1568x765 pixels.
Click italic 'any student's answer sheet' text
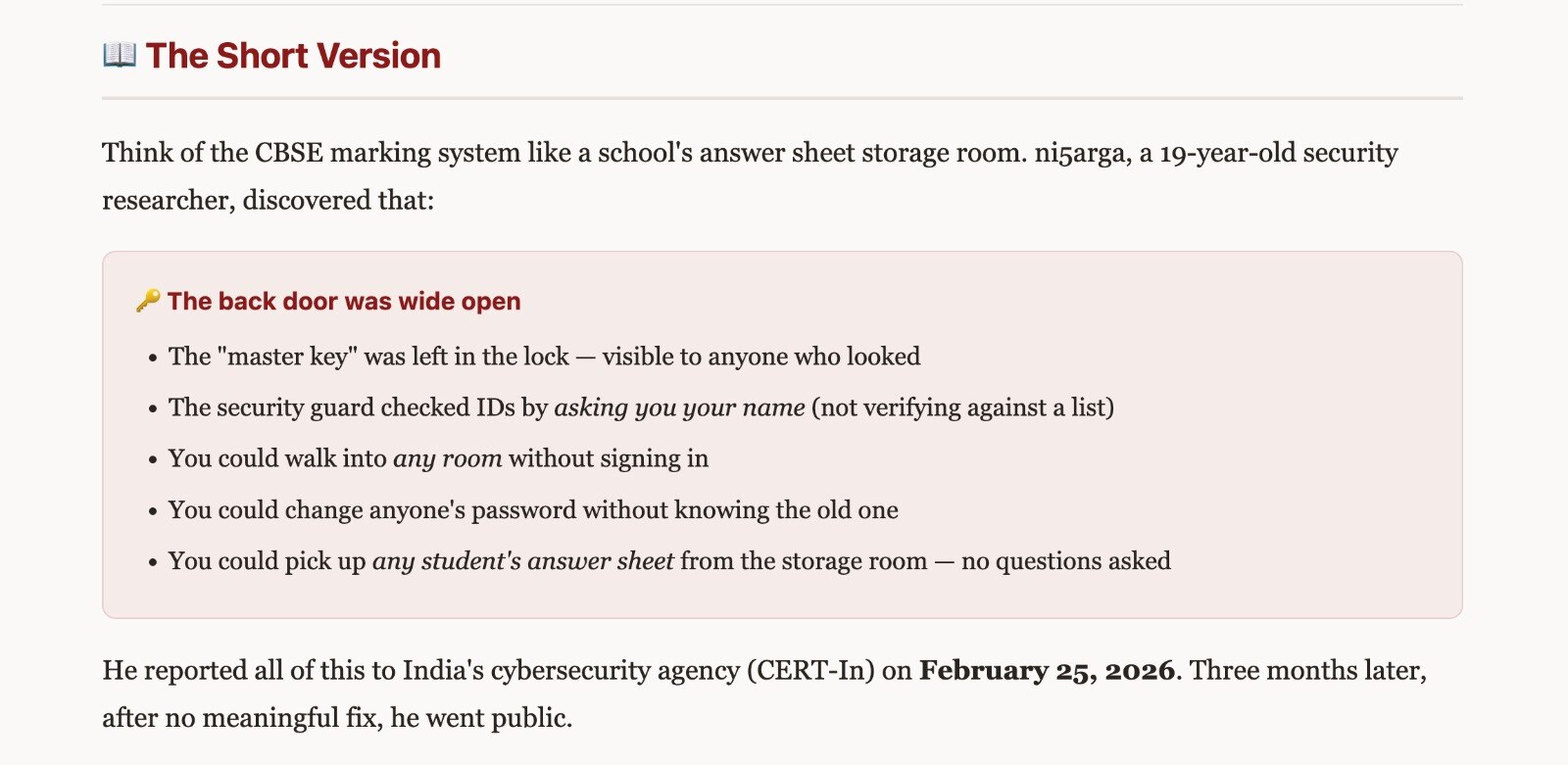pos(523,561)
